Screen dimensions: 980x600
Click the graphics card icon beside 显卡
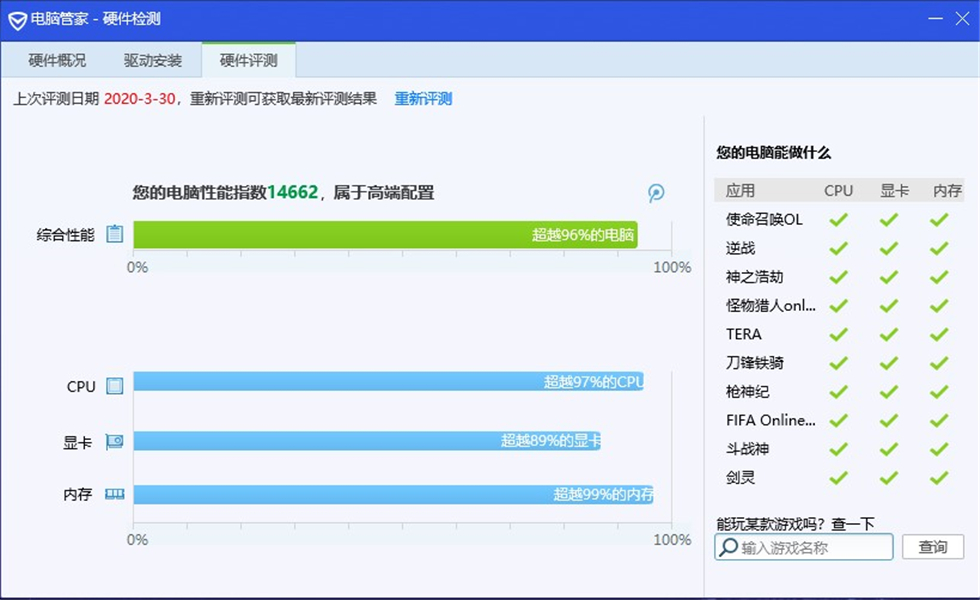coord(113,440)
